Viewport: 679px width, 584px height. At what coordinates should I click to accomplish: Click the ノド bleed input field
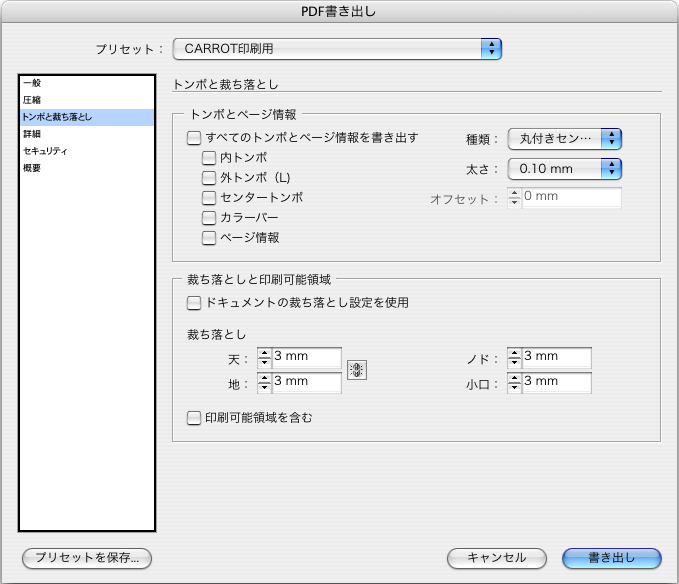556,358
